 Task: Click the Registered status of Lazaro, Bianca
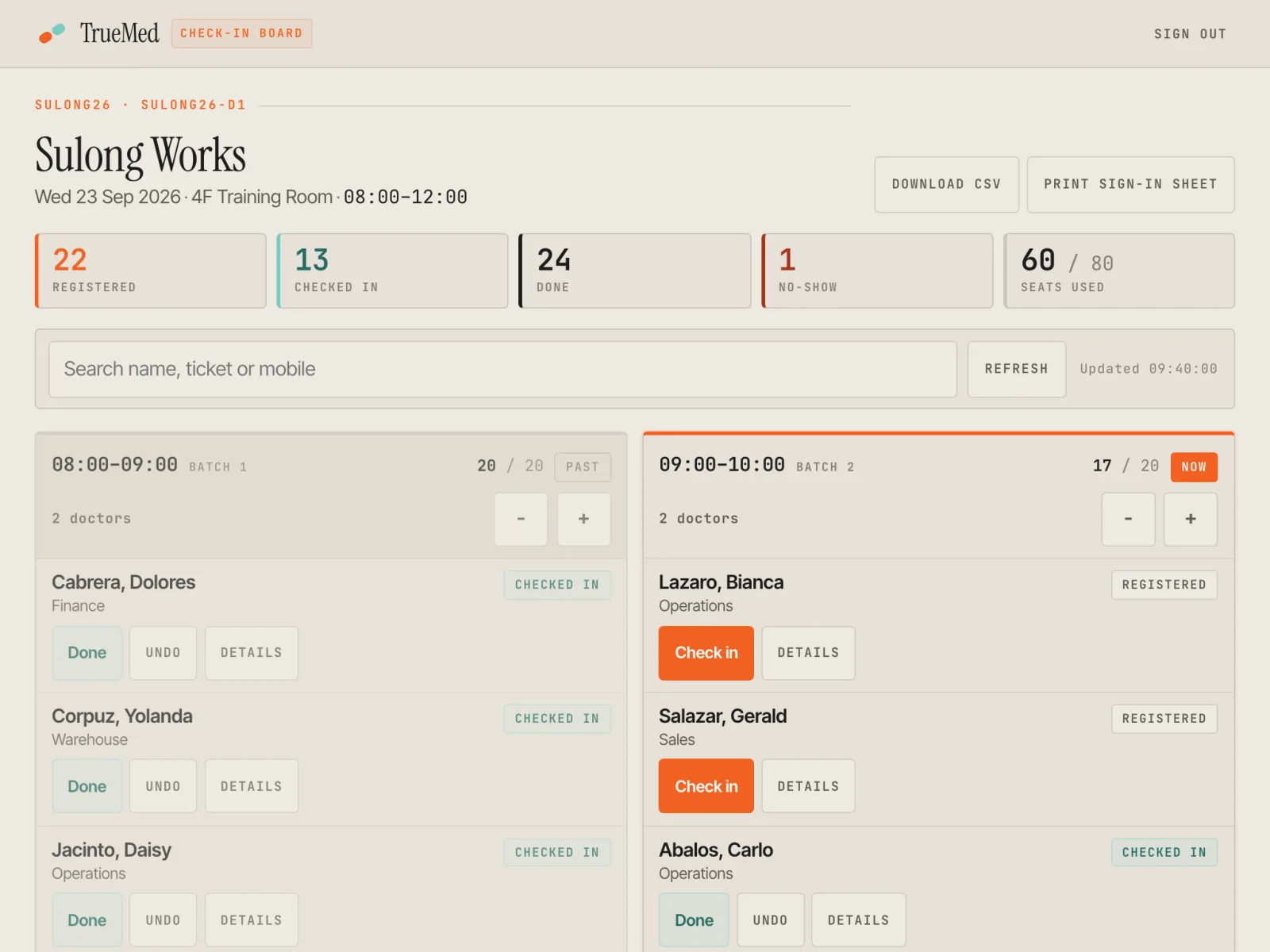[x=1164, y=585]
